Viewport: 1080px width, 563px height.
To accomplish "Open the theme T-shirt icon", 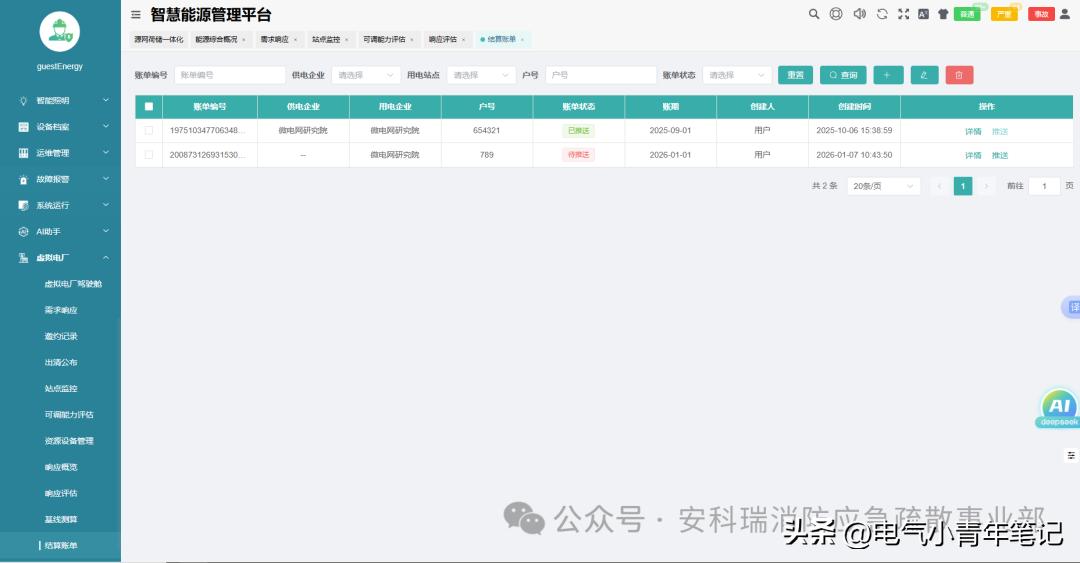I will click(943, 14).
